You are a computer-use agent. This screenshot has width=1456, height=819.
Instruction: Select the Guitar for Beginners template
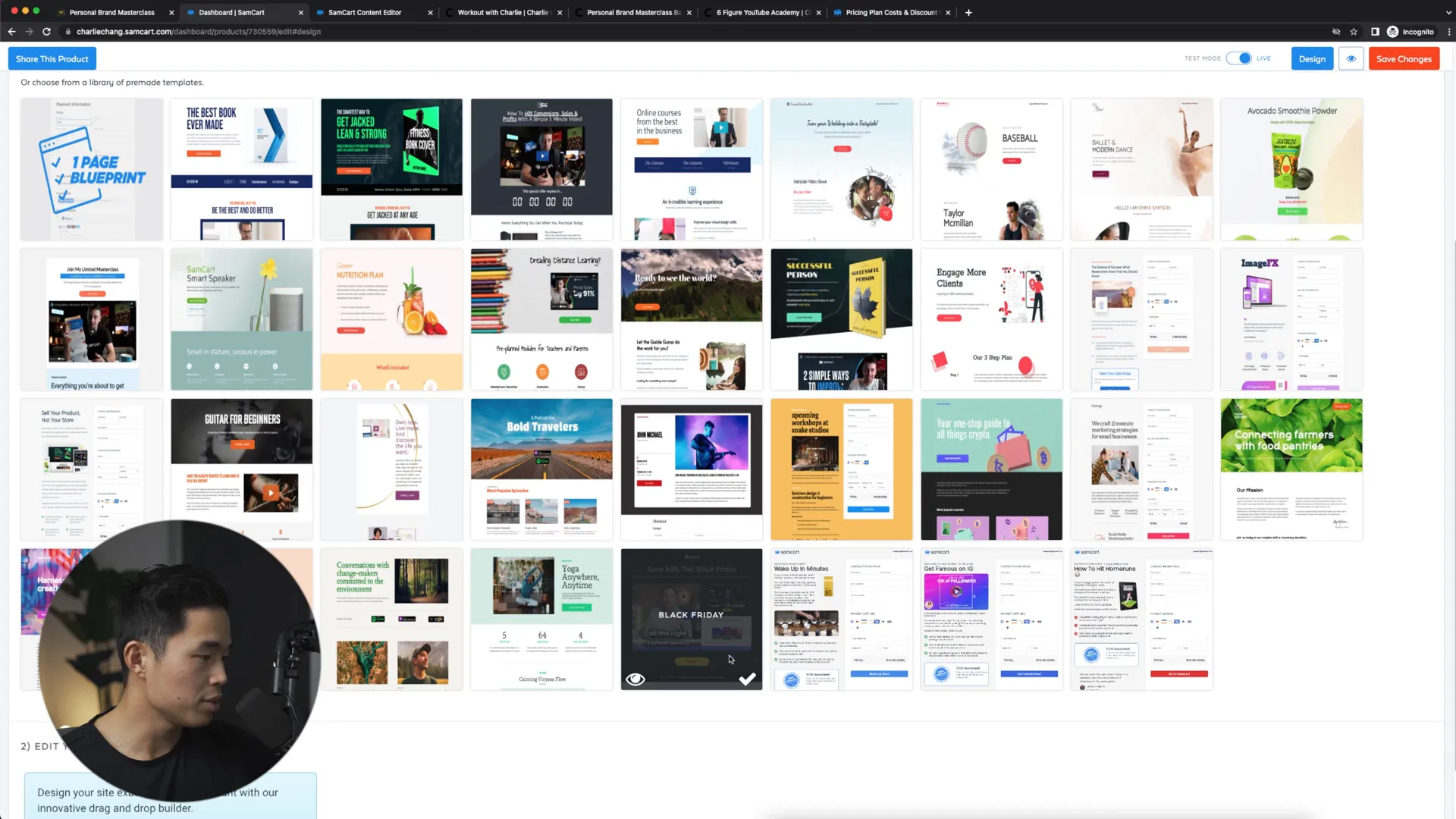coord(242,468)
